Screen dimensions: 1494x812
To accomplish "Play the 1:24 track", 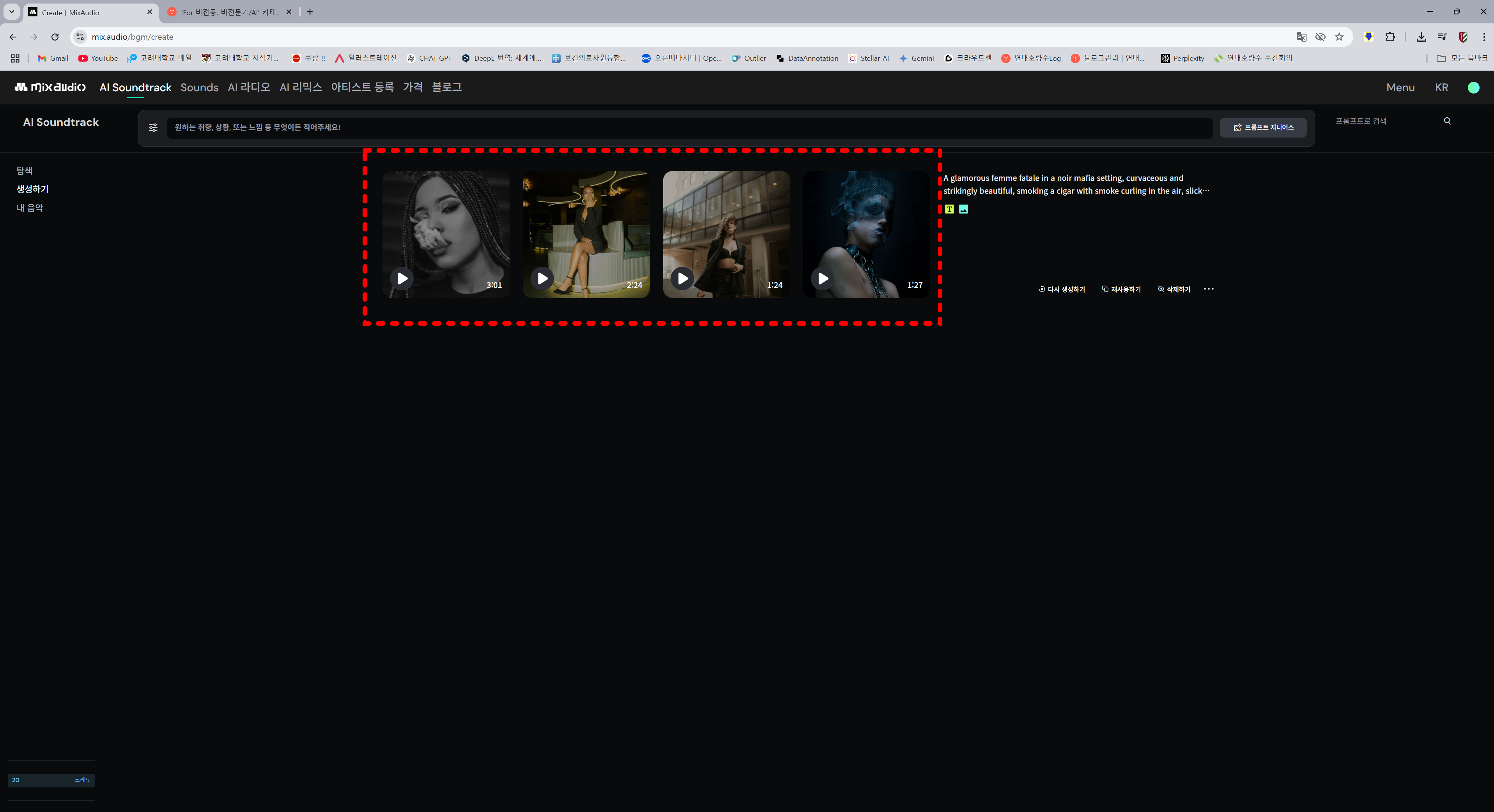I will pyautogui.click(x=683, y=279).
